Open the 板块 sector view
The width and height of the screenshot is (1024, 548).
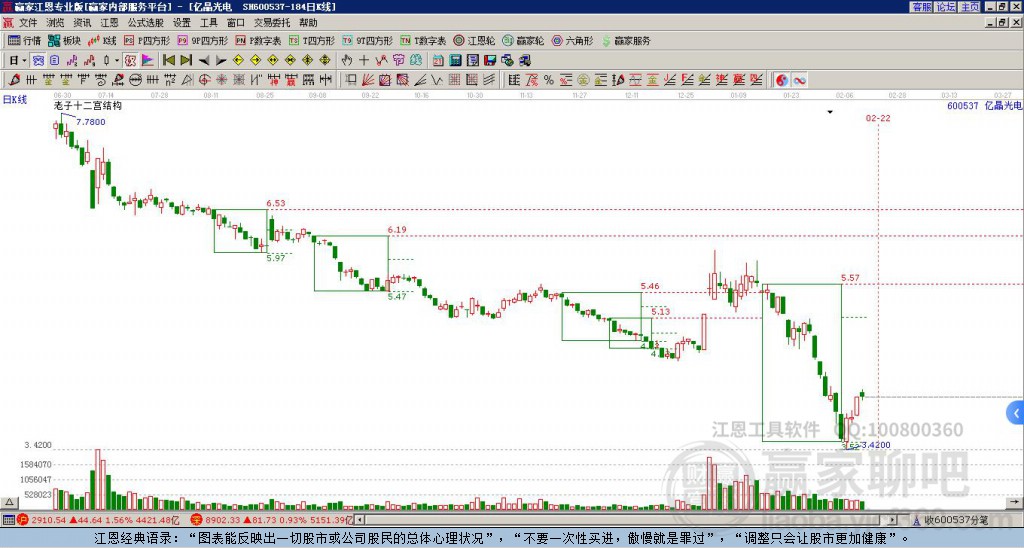pyautogui.click(x=65, y=40)
